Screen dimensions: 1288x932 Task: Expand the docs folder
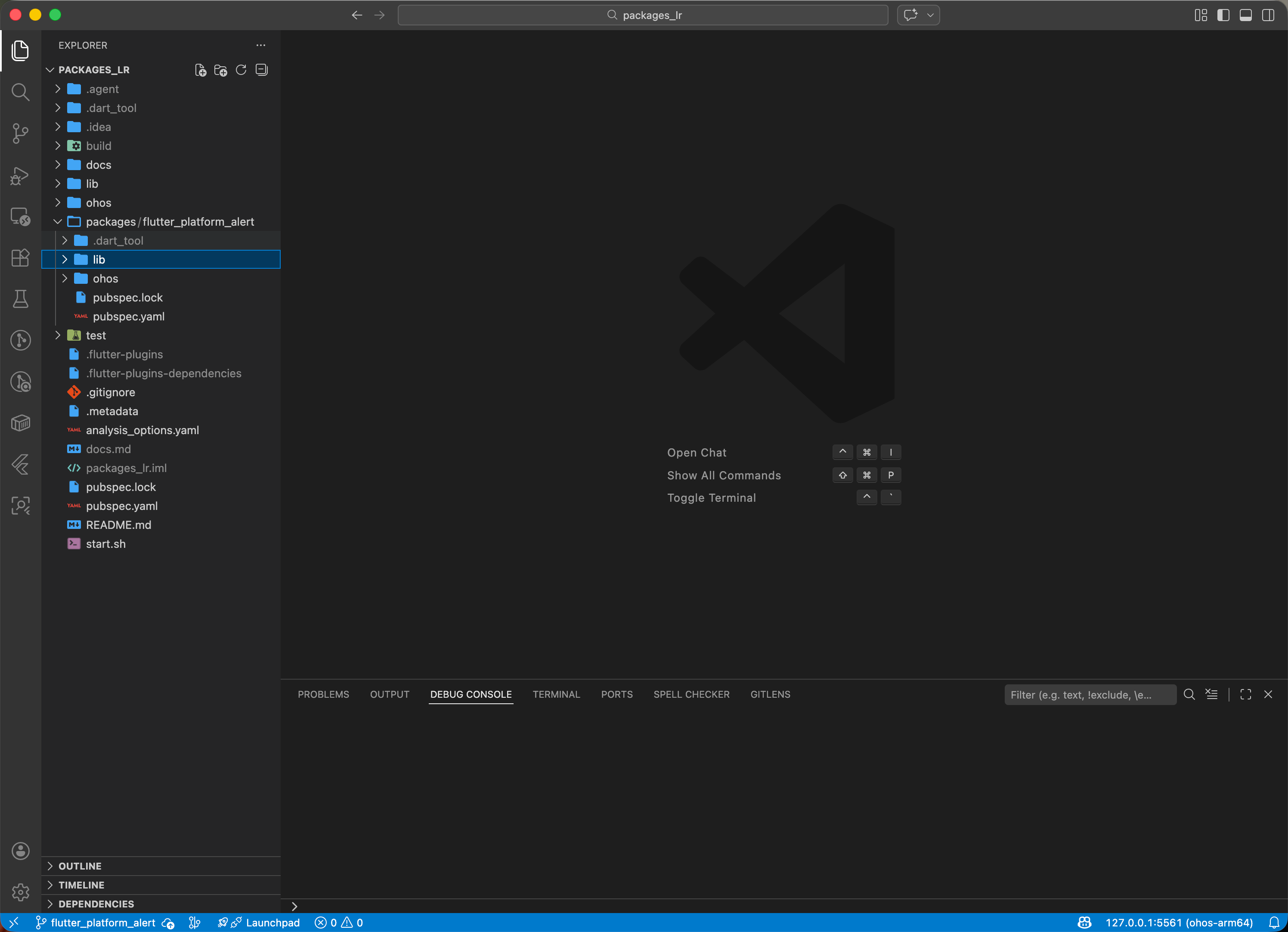[x=98, y=165]
